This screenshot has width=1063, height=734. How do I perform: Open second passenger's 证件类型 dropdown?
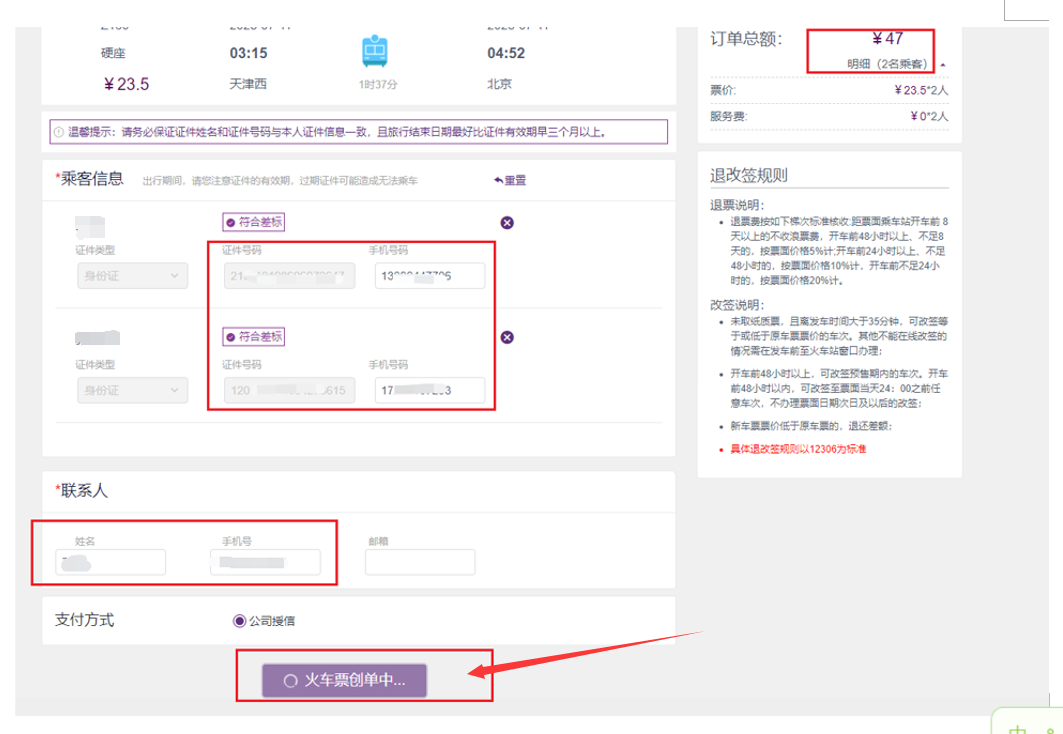coord(132,391)
